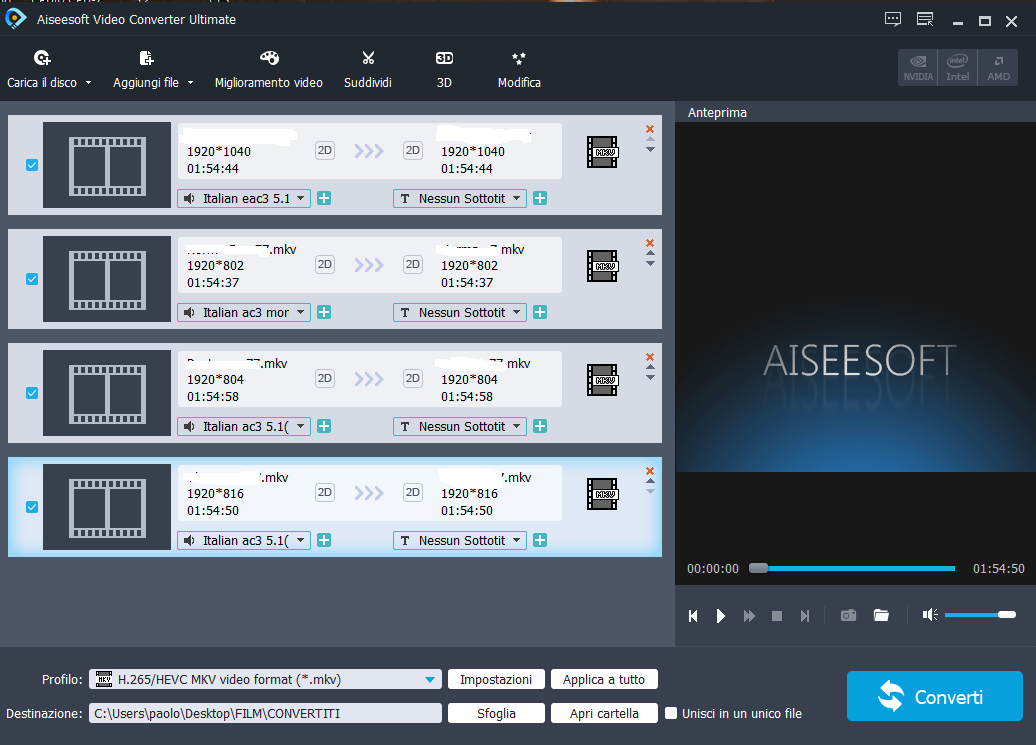
Task: Toggle NVIDIA hardware acceleration
Action: [x=918, y=67]
